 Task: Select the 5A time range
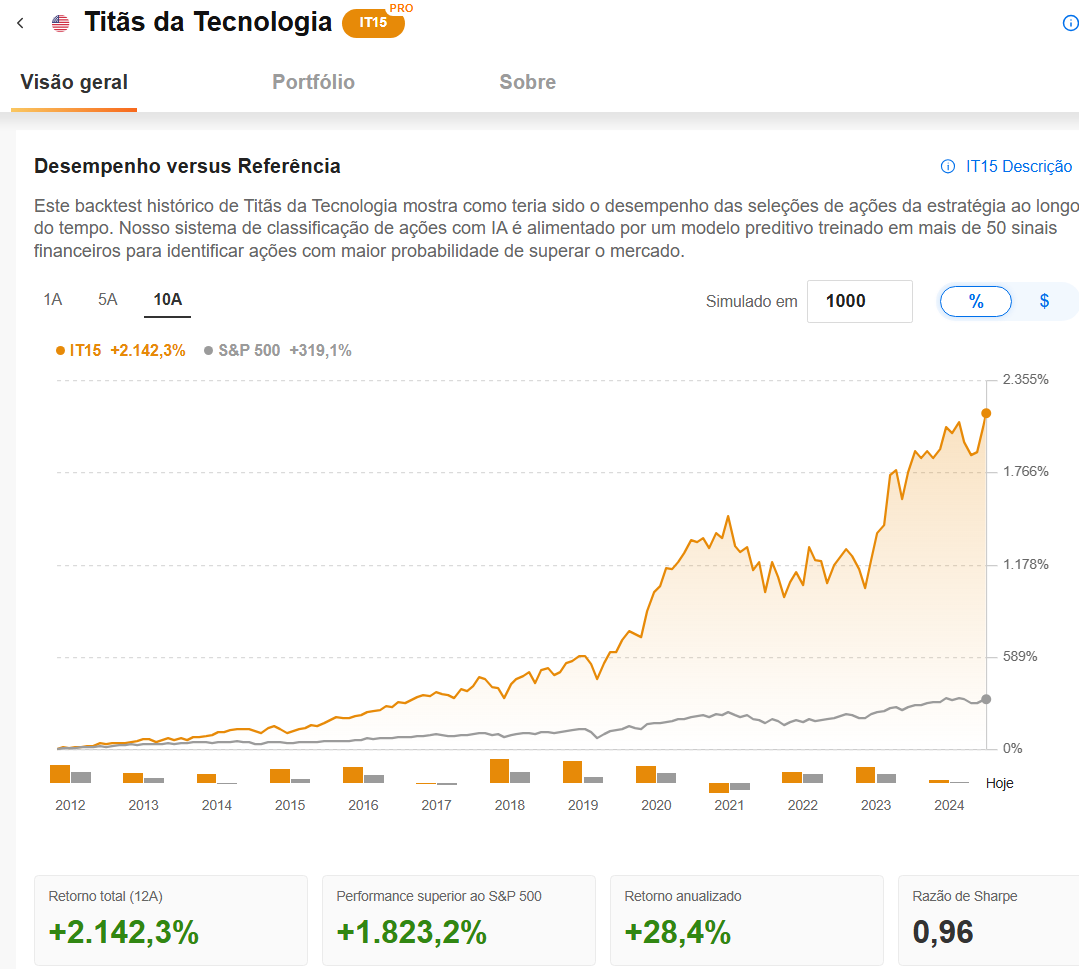pos(108,300)
